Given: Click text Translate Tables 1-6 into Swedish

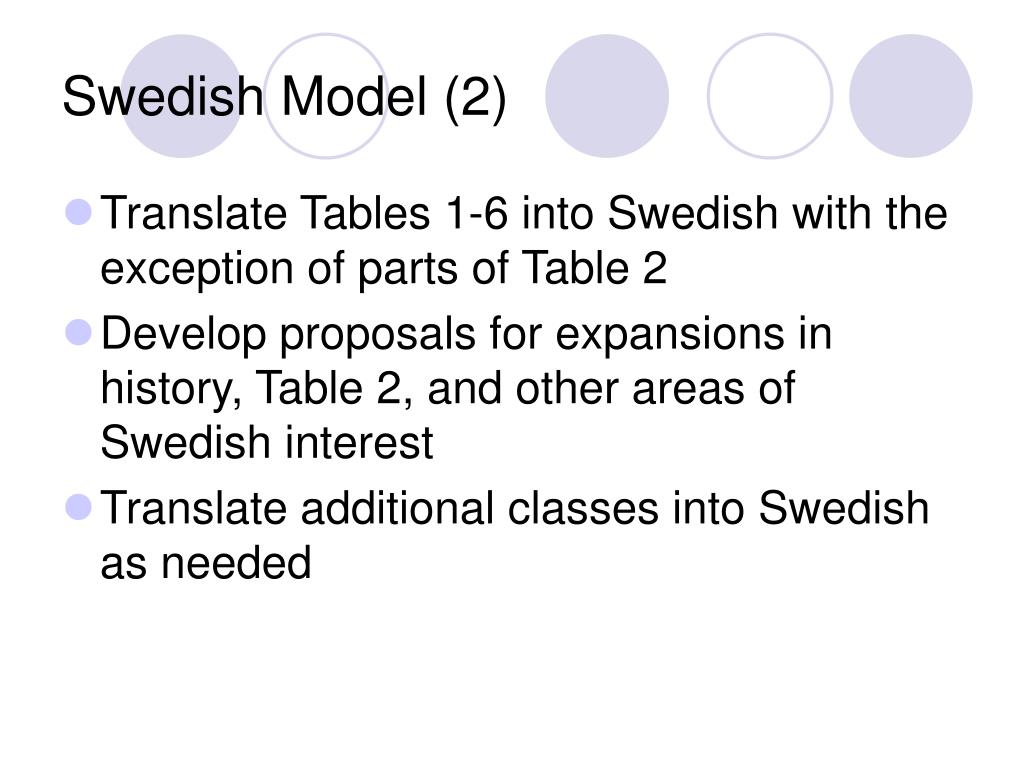Looking at the screenshot, I should point(439,213).
